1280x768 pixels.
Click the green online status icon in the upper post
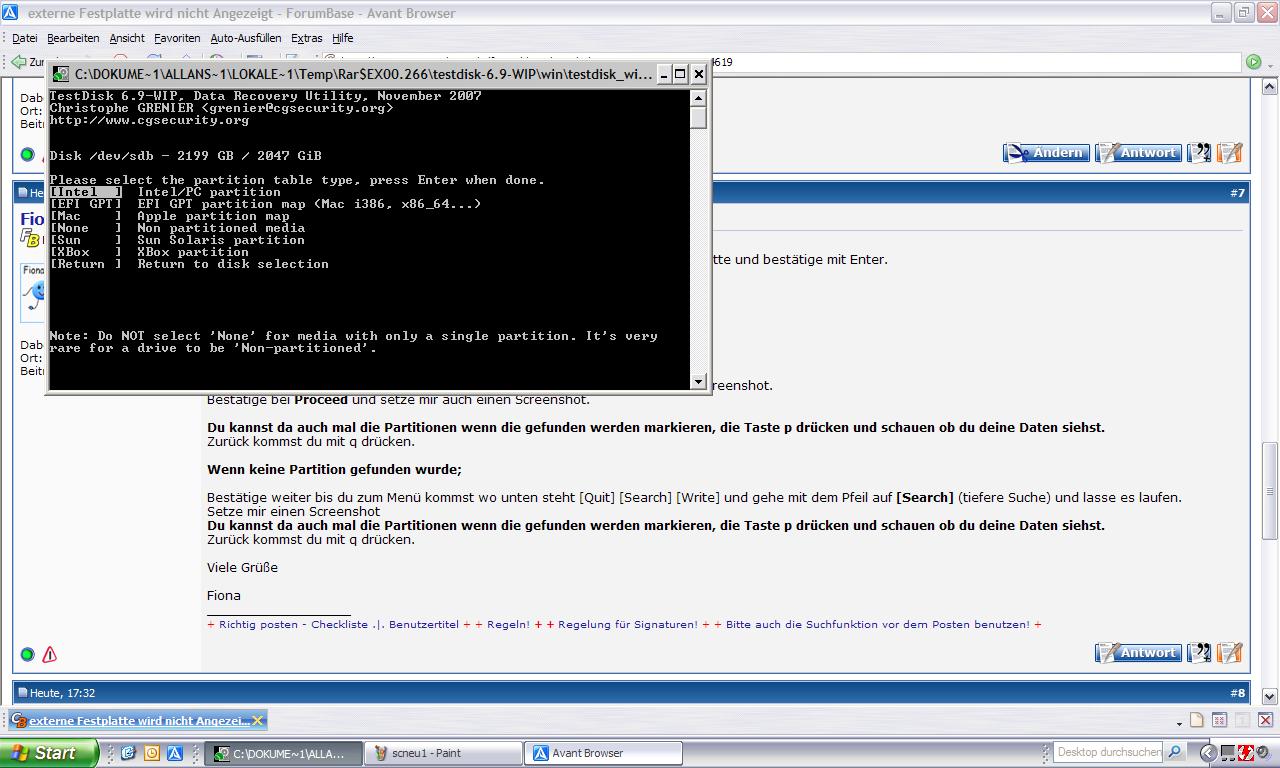[27, 155]
